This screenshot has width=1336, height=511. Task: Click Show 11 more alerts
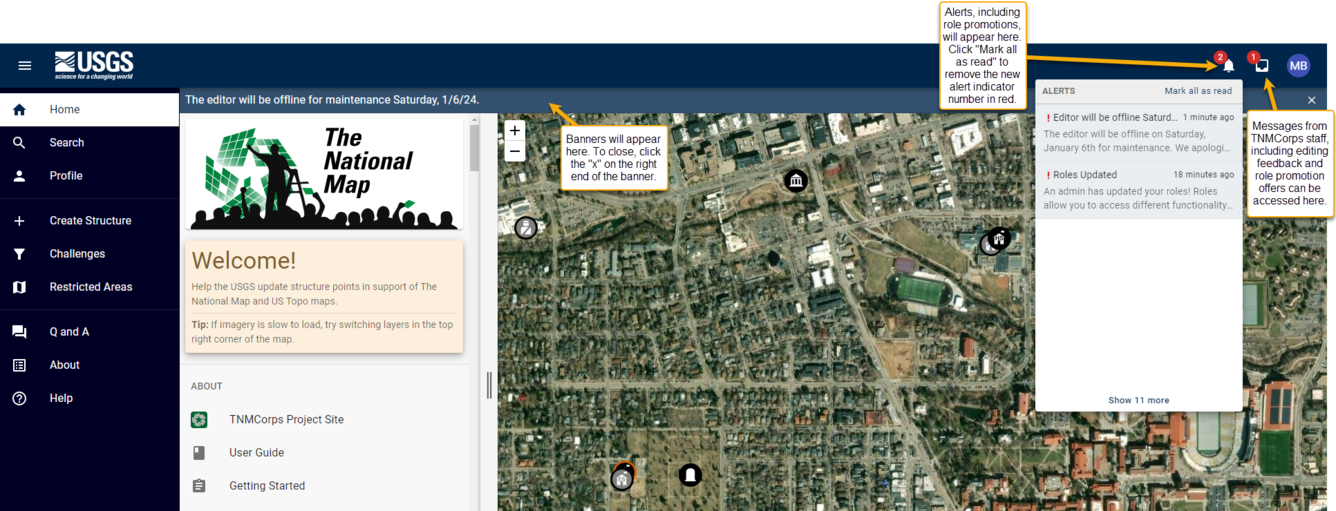point(1138,400)
